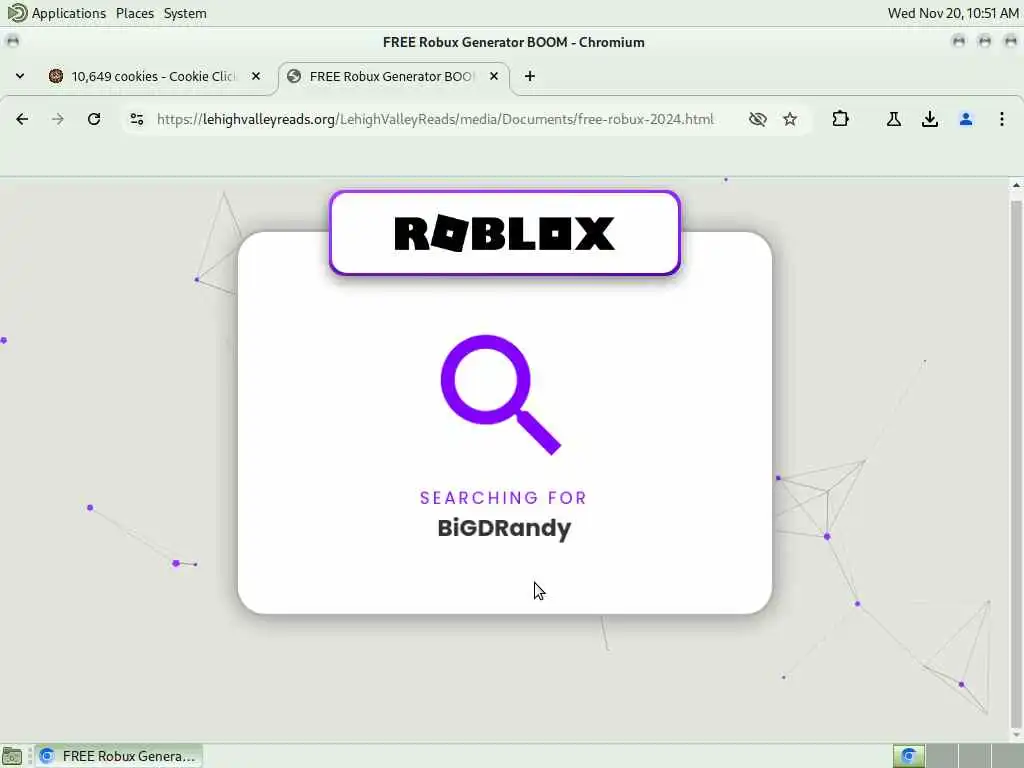Click the forward navigation arrow

58,119
